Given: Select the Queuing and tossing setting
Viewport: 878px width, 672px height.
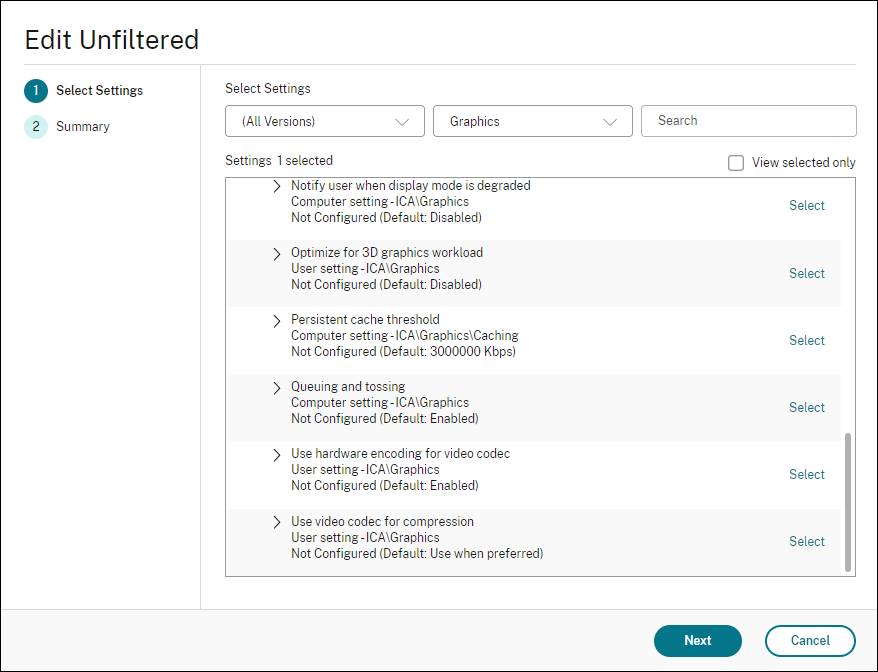Looking at the screenshot, I should click(806, 408).
